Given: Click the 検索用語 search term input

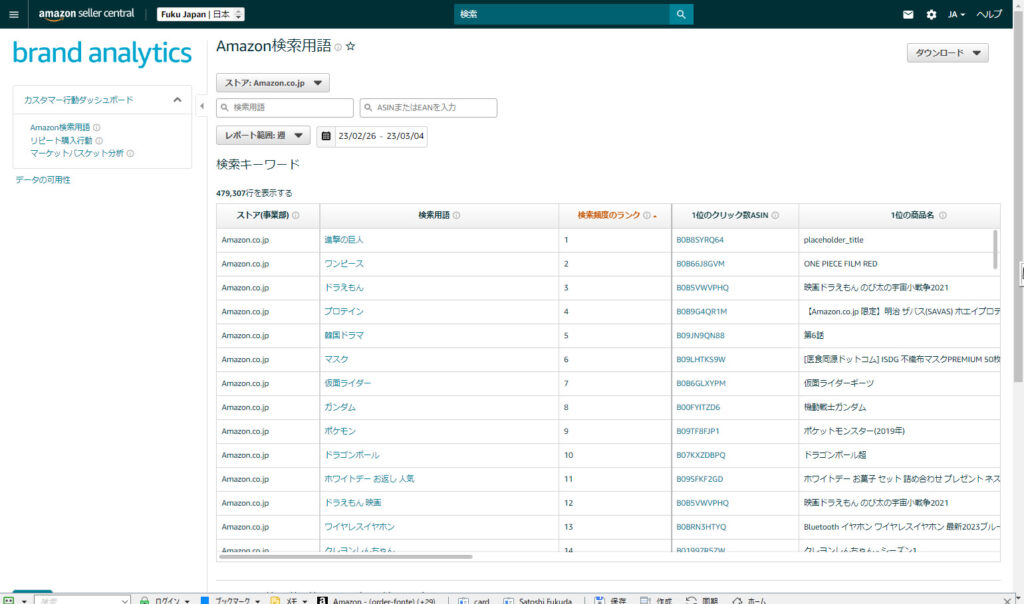Looking at the screenshot, I should tap(285, 108).
